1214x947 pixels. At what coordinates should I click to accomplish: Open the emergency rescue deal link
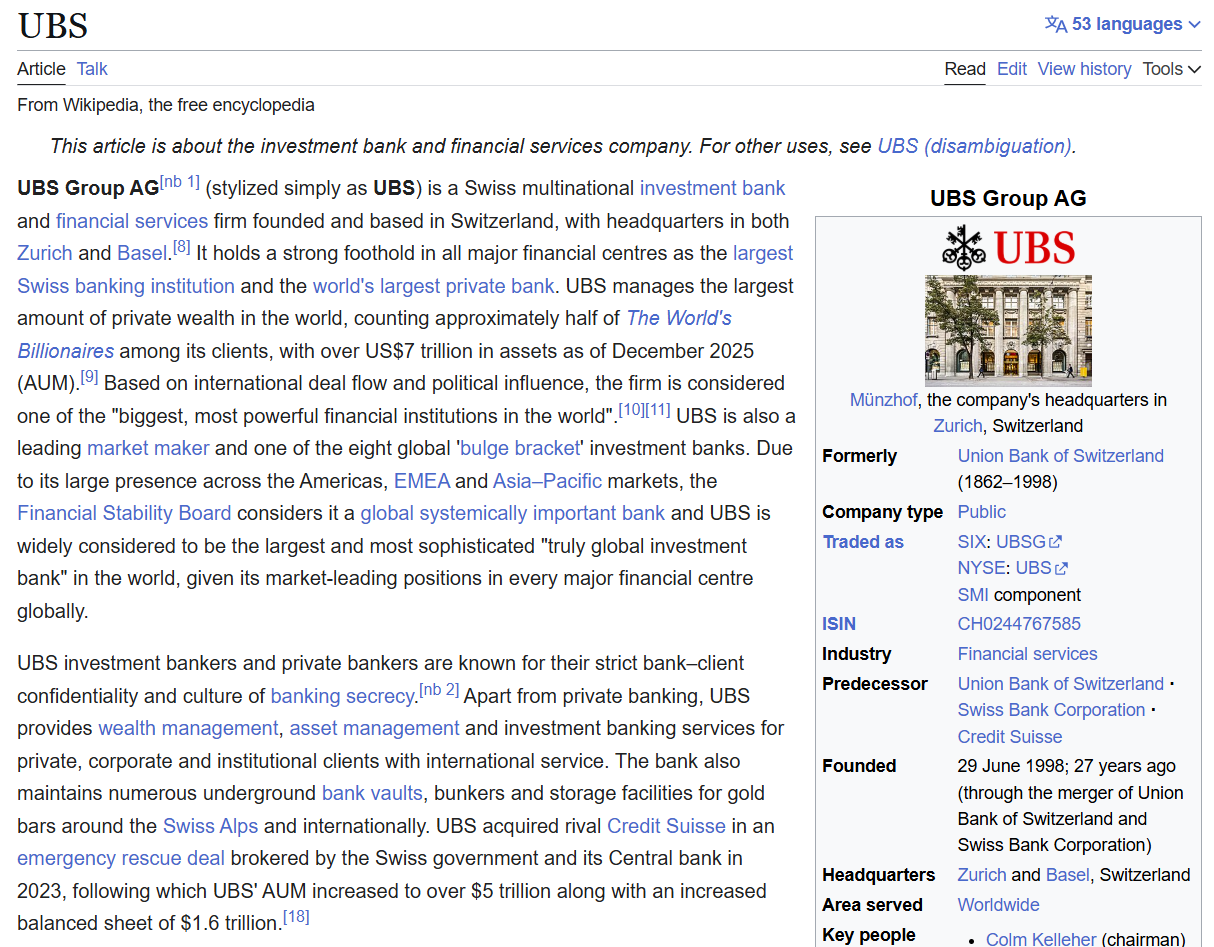(x=121, y=858)
